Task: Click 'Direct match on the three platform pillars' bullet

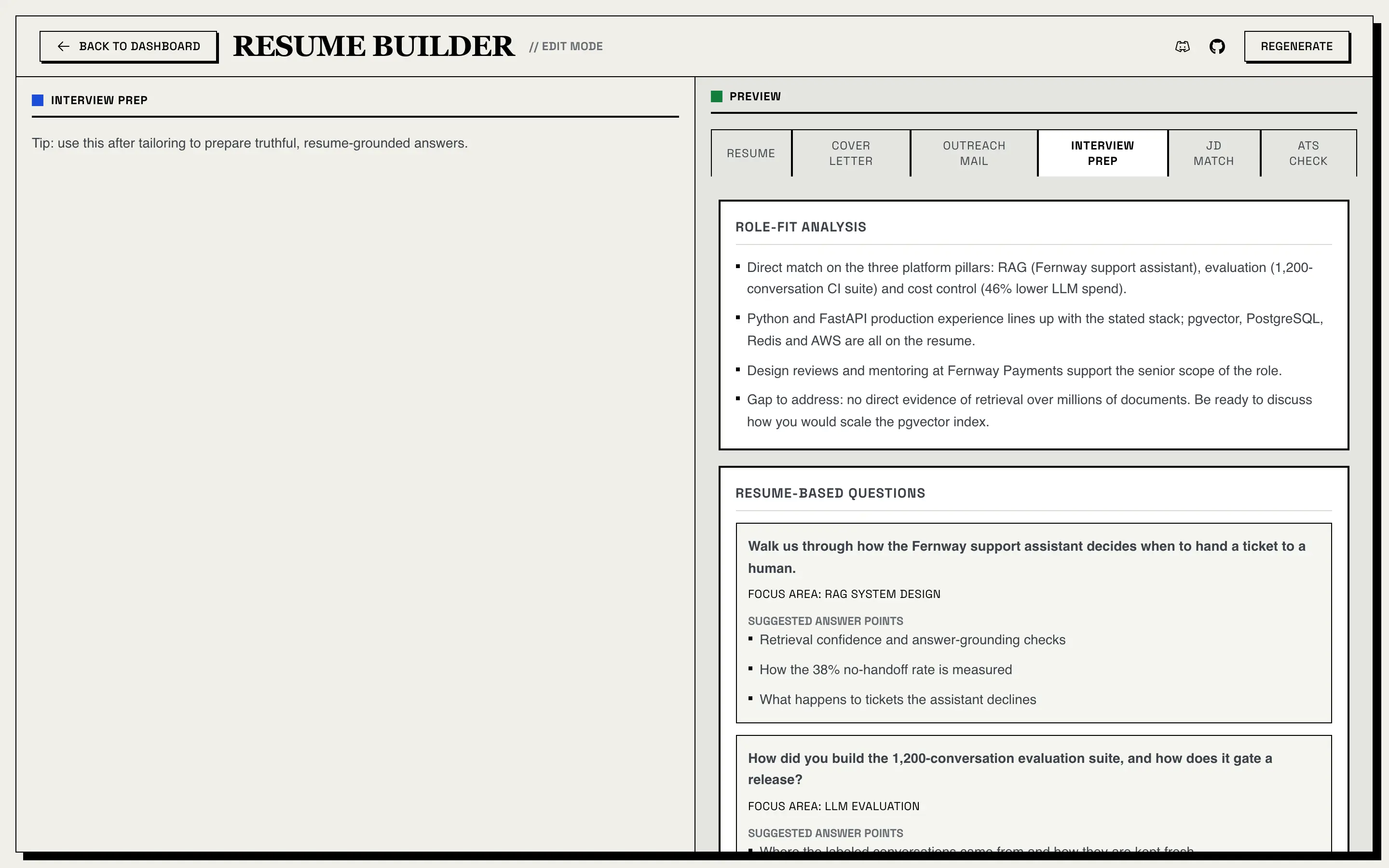Action: [1030, 278]
